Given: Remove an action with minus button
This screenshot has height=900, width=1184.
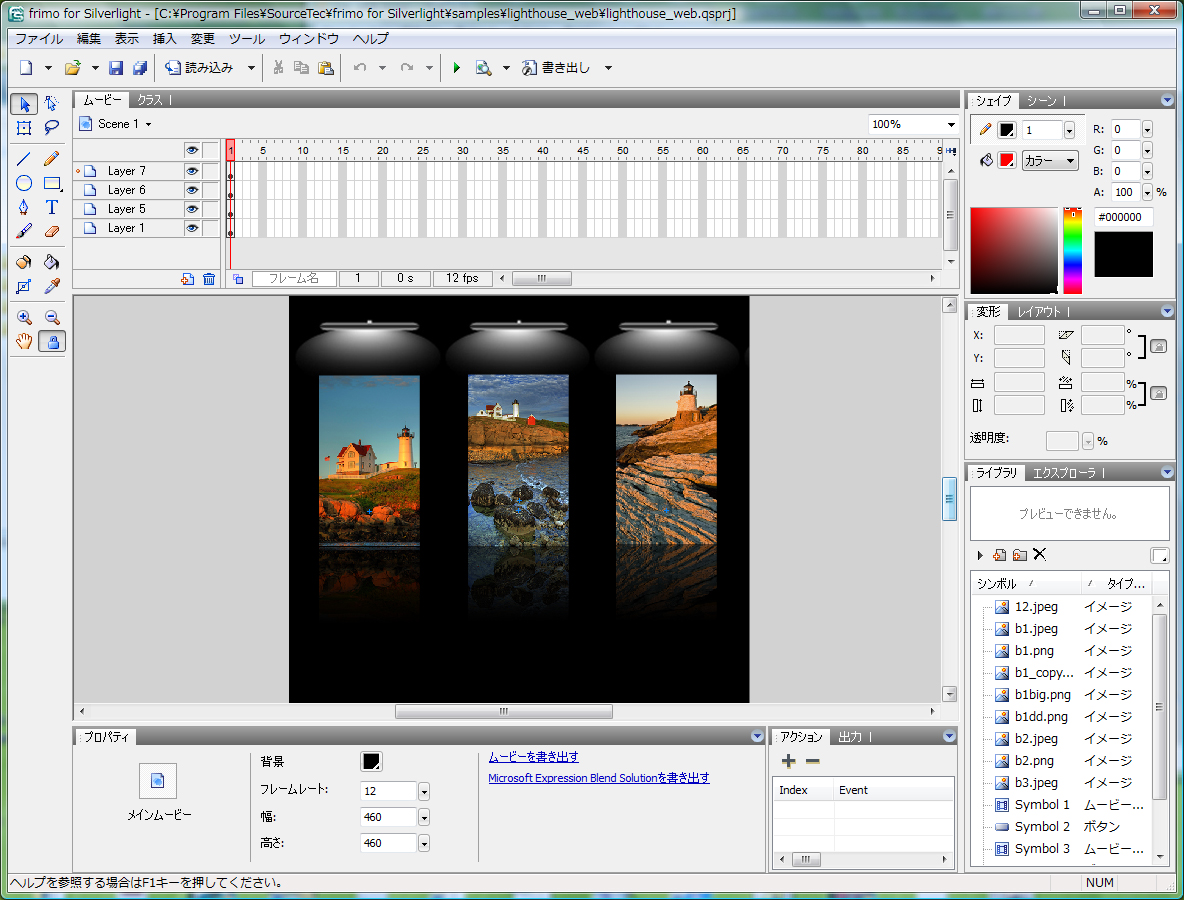Looking at the screenshot, I should (812, 761).
